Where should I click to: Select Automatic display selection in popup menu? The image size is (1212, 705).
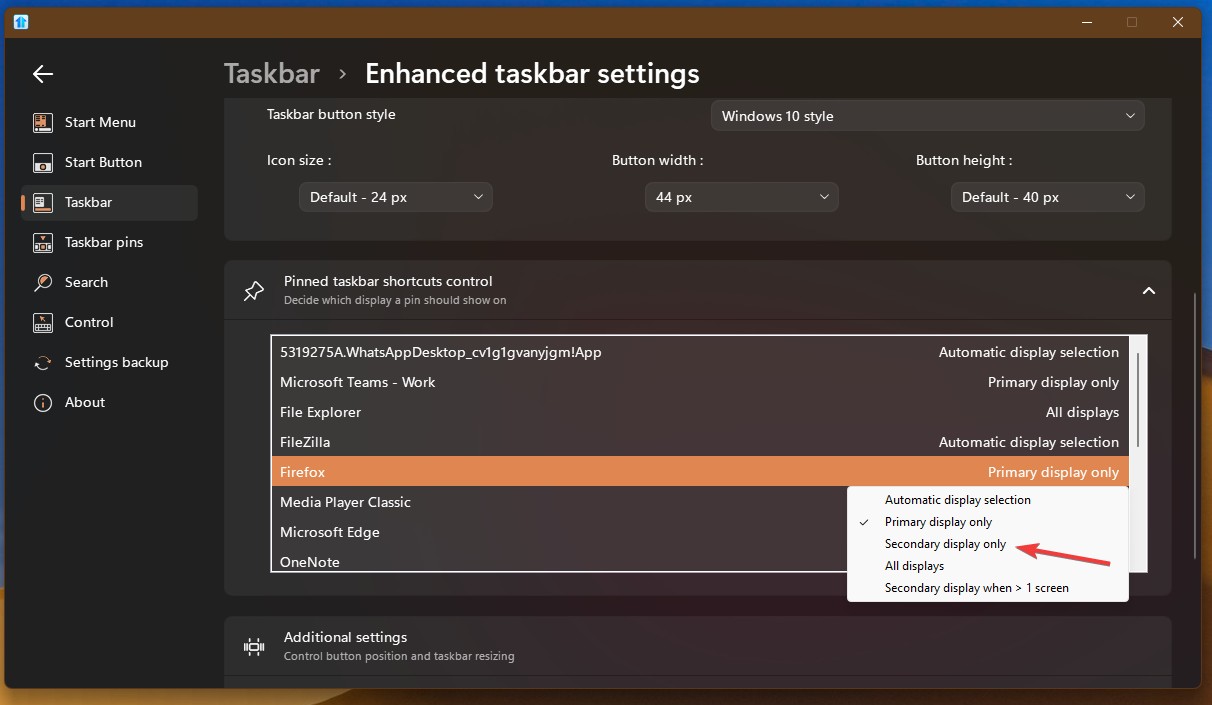tap(957, 499)
